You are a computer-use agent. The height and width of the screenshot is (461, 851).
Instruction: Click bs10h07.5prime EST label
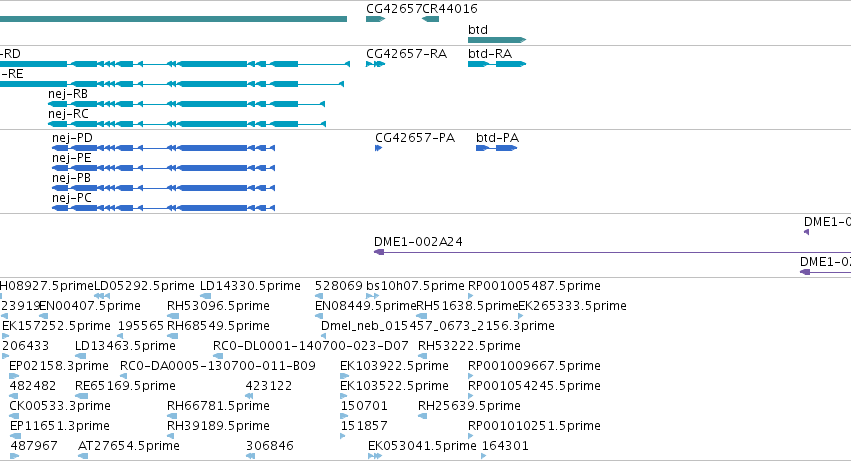pyautogui.click(x=415, y=286)
